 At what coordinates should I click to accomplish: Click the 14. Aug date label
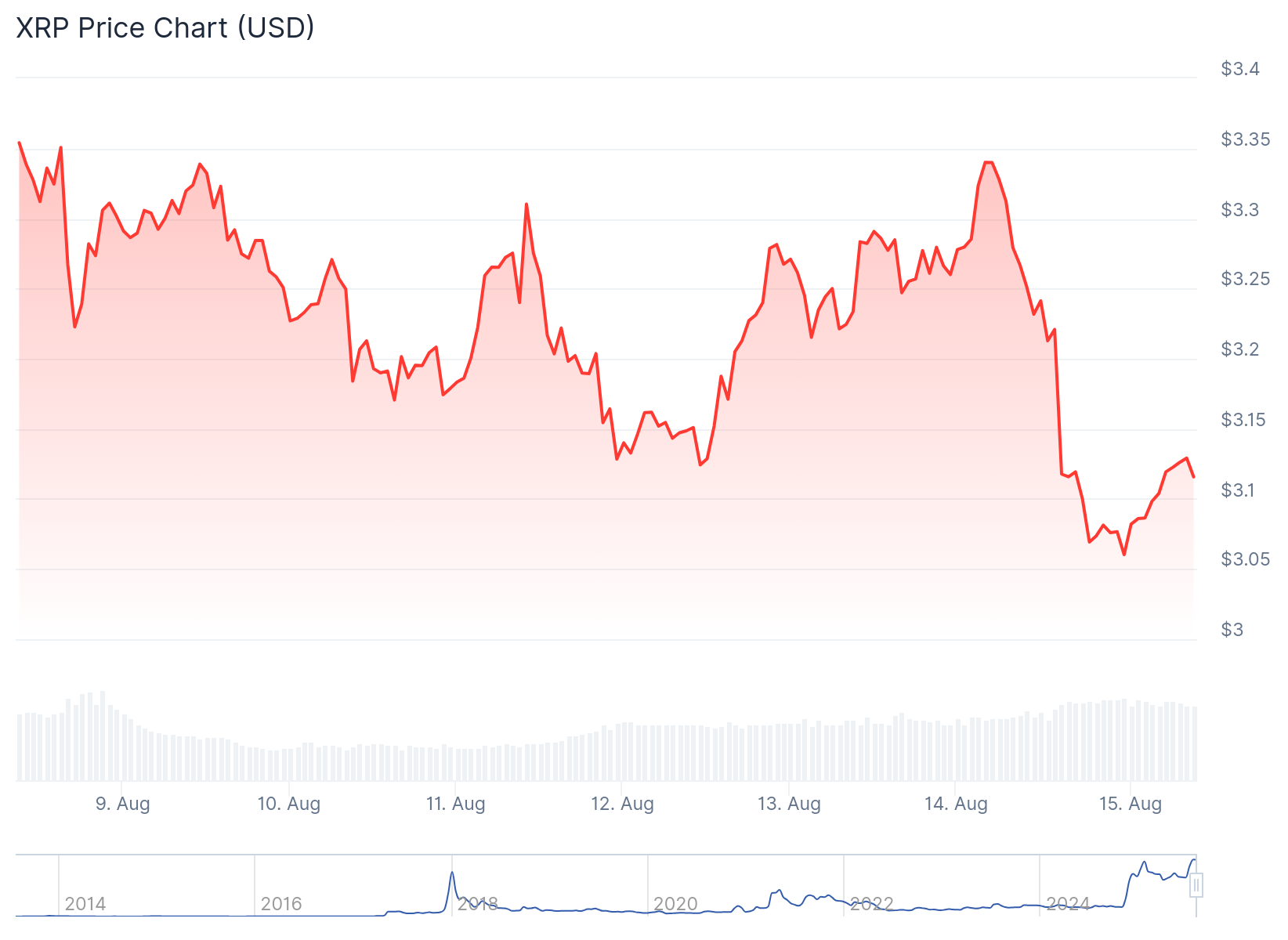956,804
